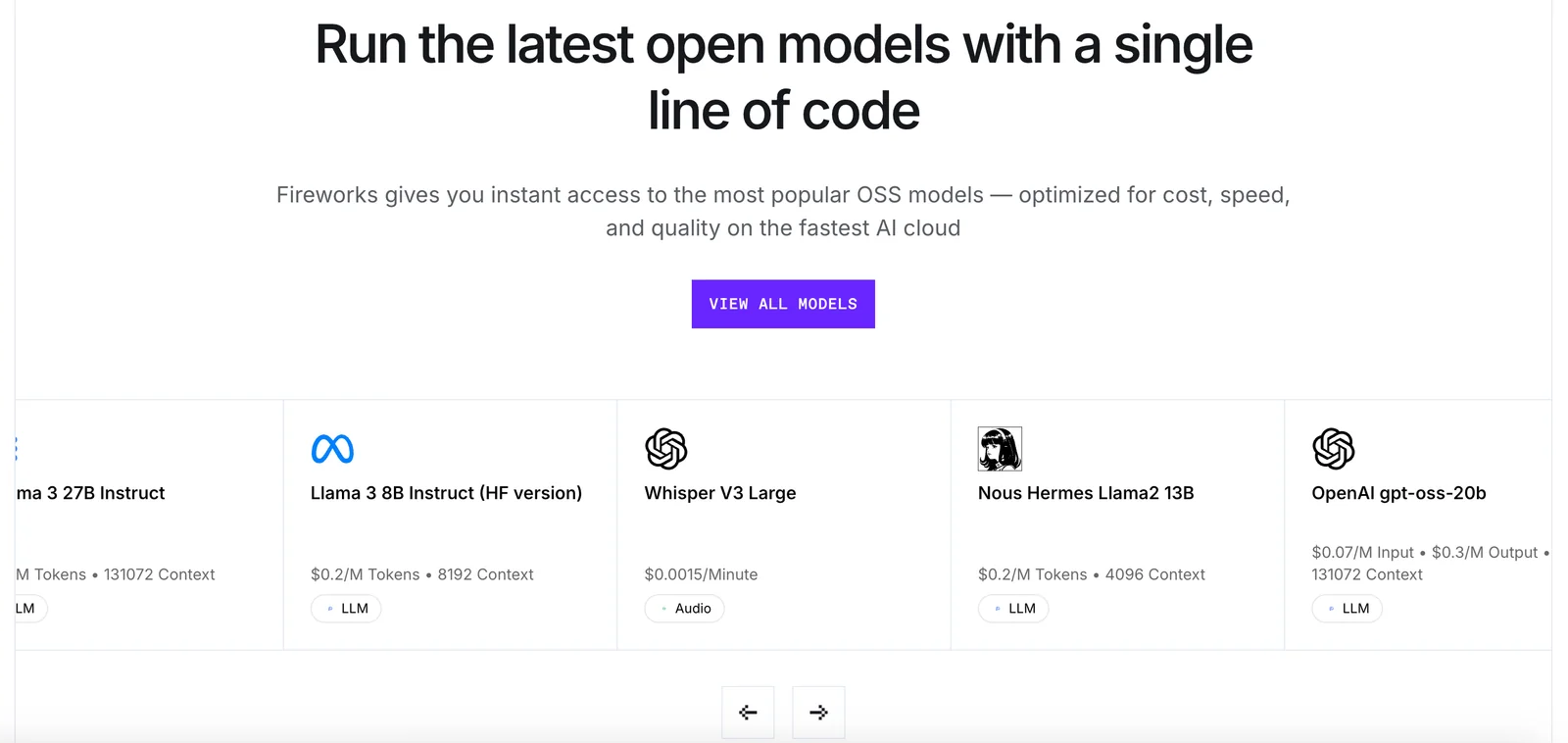Click the OpenAI logo on gpt-oss-20b card
The height and width of the screenshot is (743, 1568).
click(1333, 449)
